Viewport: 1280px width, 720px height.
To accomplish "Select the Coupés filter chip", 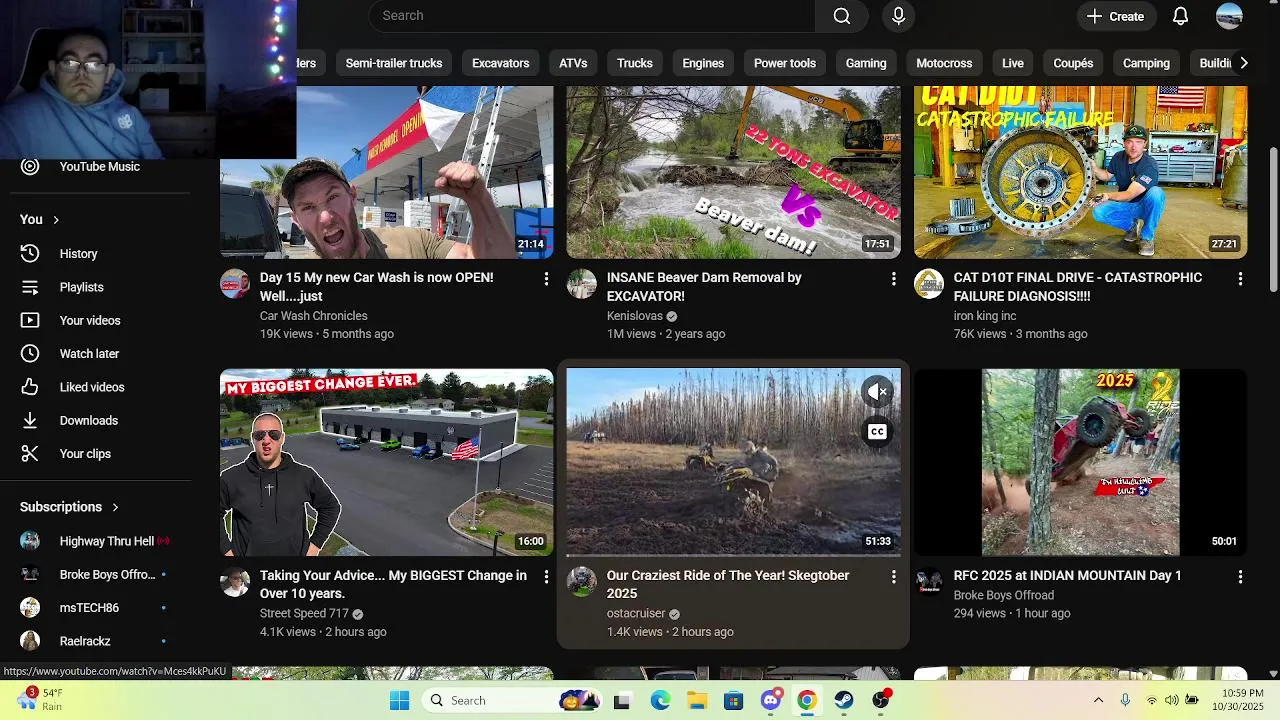I will pos(1073,63).
